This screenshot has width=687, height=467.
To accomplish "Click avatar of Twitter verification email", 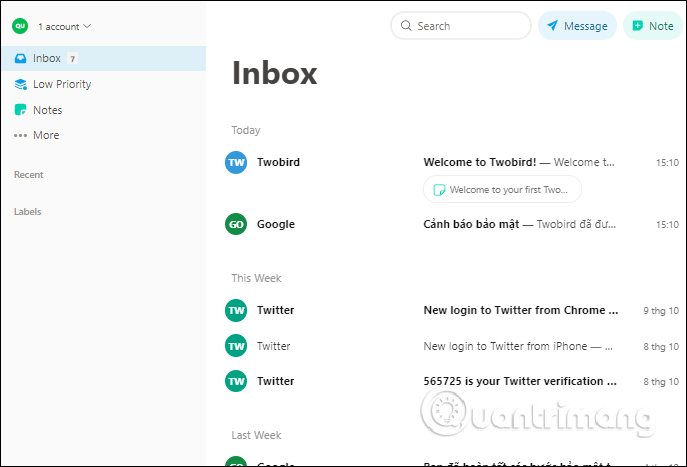I will 236,381.
